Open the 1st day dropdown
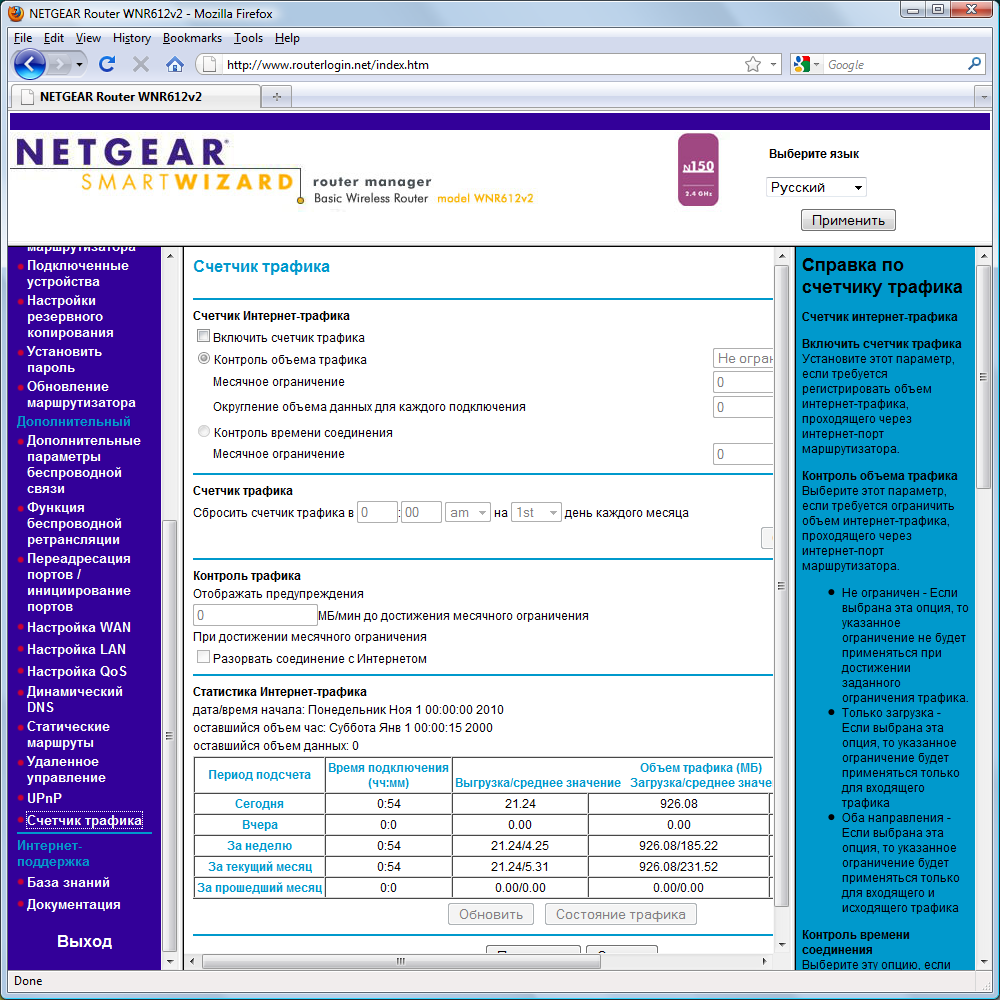This screenshot has width=1000, height=1000. click(536, 513)
